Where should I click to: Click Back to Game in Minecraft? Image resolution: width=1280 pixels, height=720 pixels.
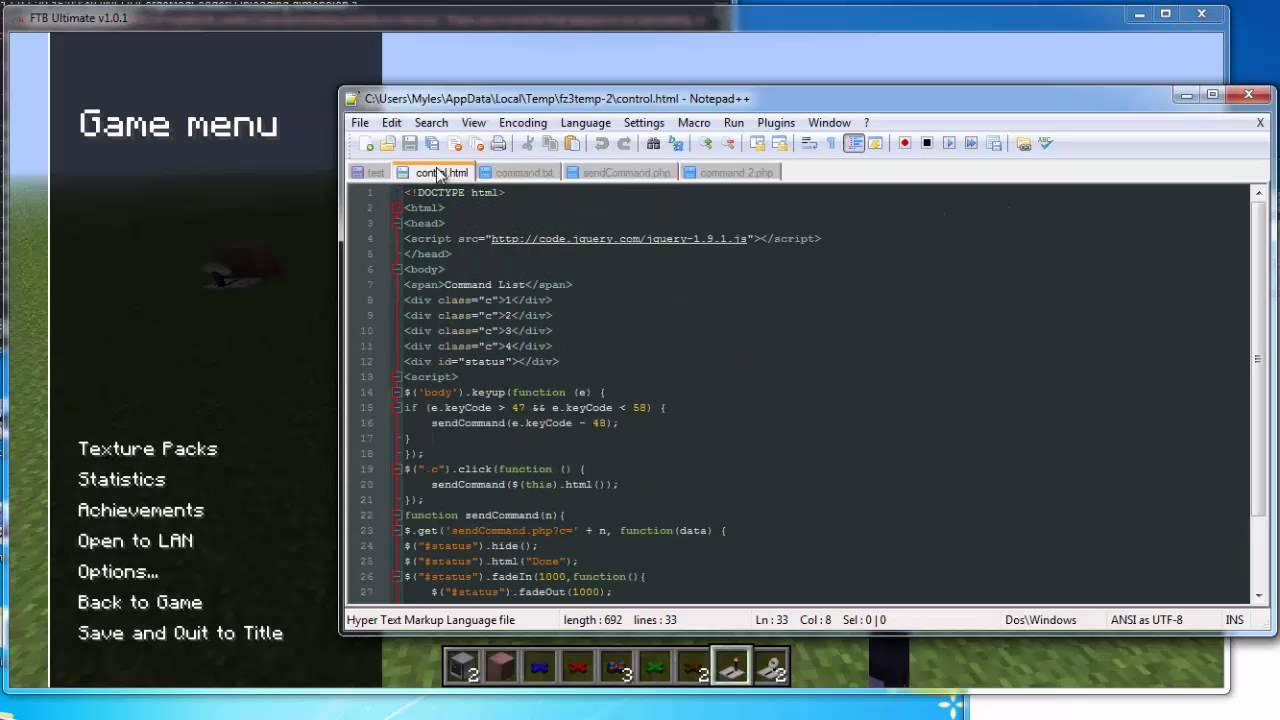[x=140, y=603]
